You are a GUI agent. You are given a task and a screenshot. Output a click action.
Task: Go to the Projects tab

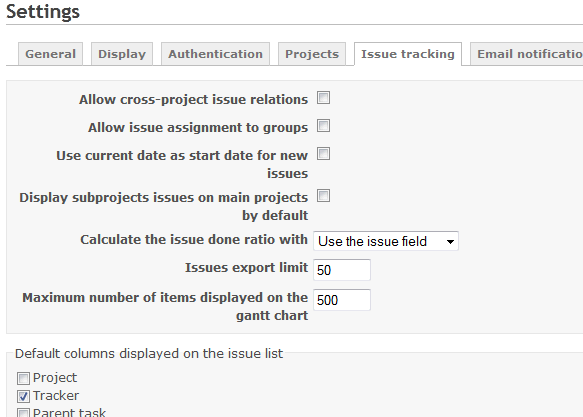(312, 54)
